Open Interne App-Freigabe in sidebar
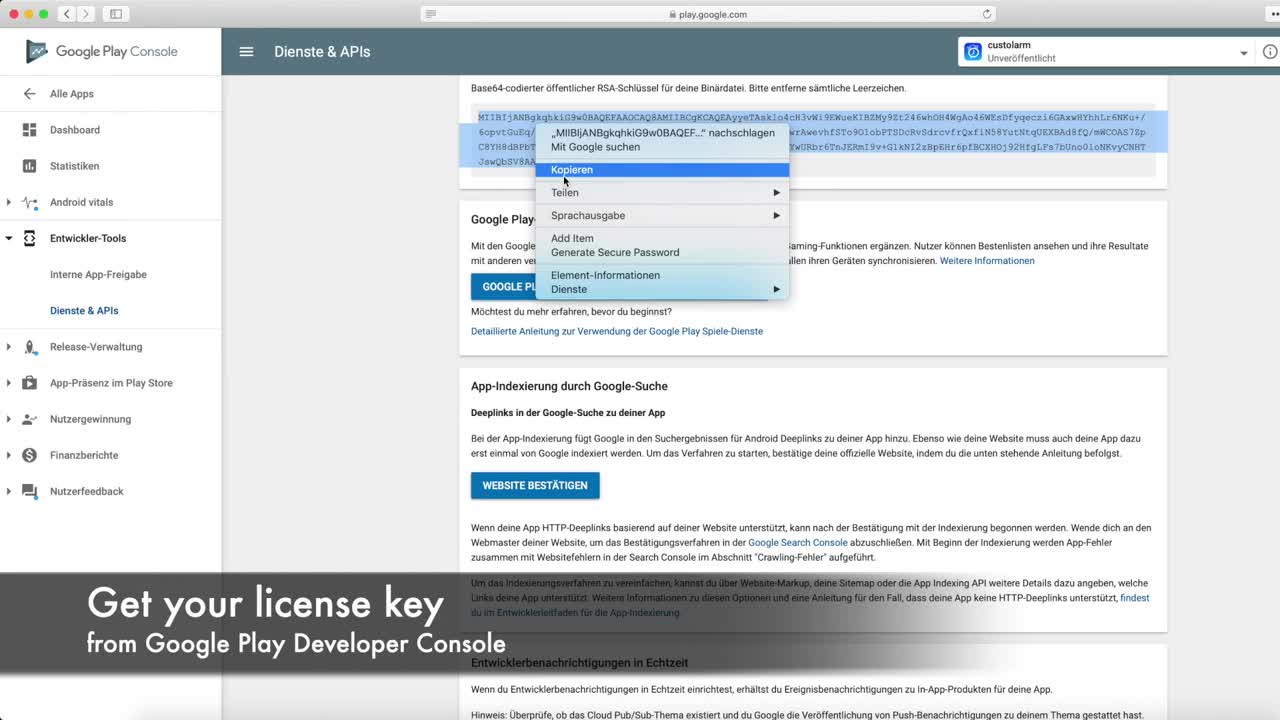The image size is (1280, 720). pyautogui.click(x=98, y=274)
